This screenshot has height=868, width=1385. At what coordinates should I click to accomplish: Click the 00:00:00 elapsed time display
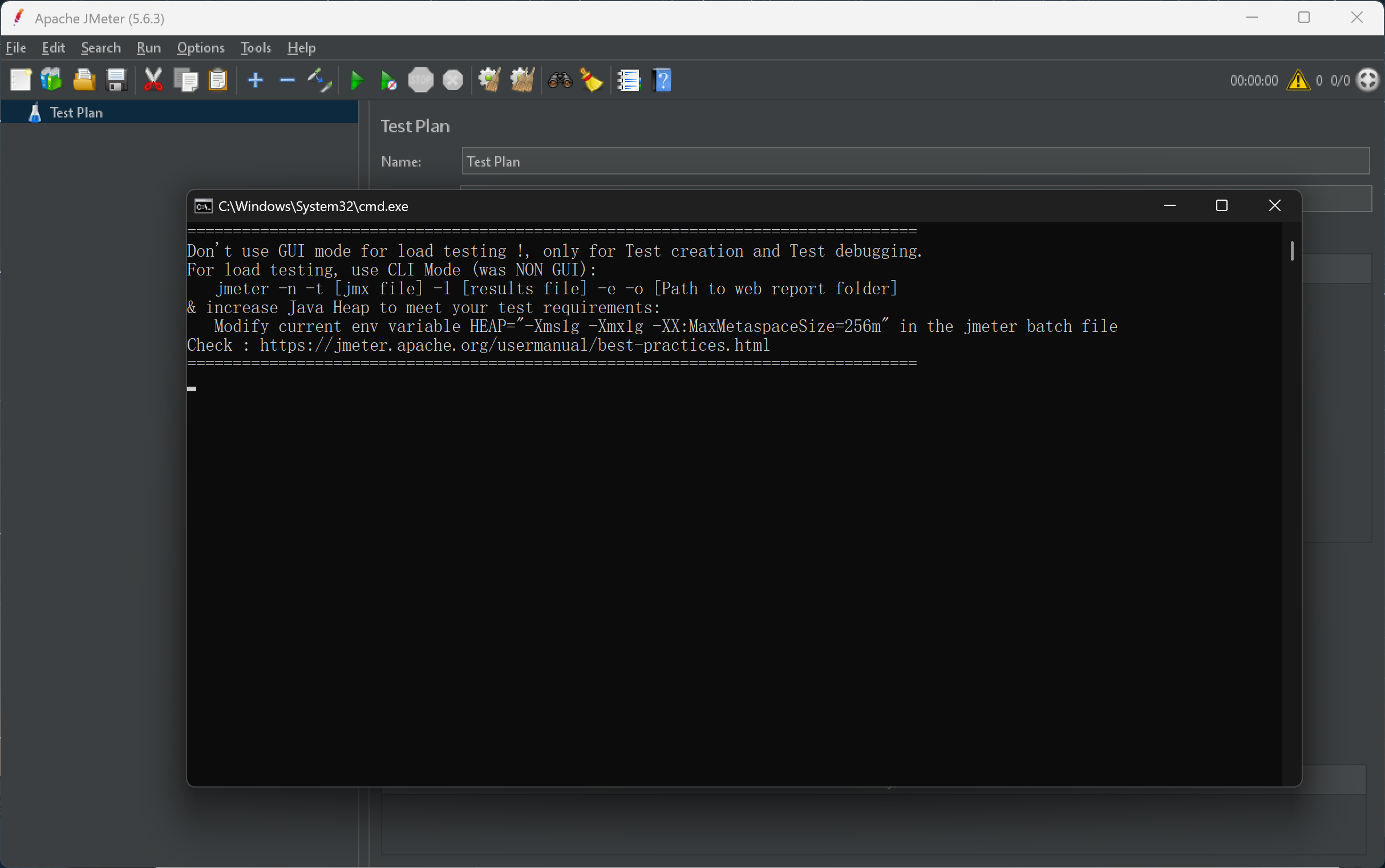pos(1254,80)
